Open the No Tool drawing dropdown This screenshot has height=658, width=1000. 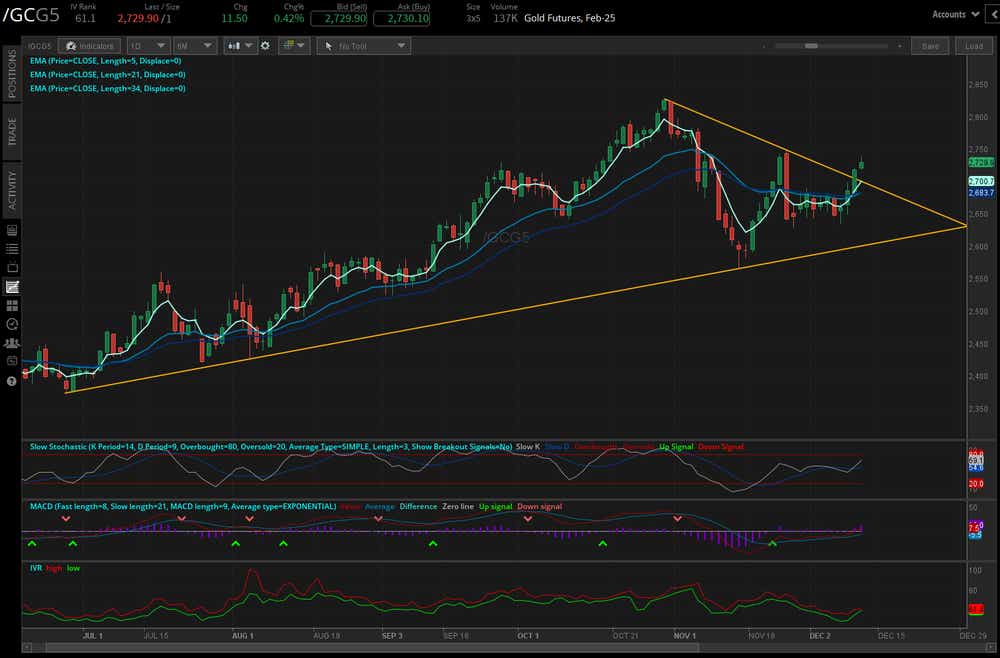[x=363, y=45]
